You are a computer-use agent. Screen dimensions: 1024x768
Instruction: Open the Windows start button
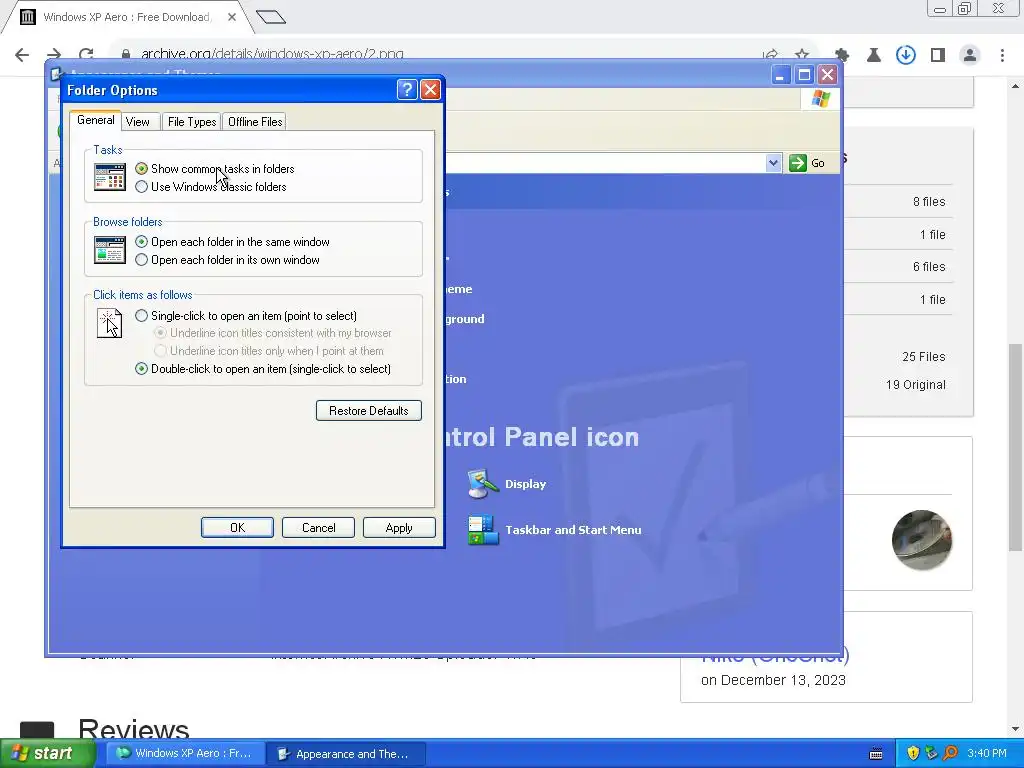48,753
